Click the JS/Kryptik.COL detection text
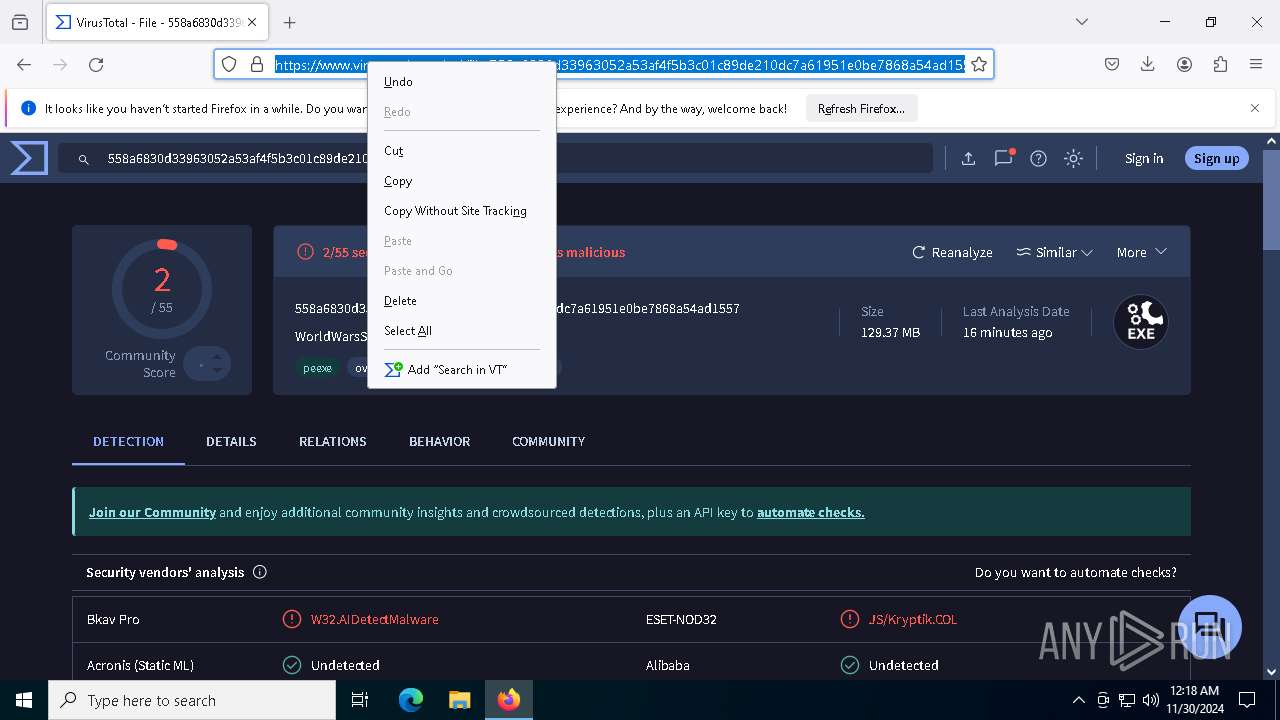This screenshot has height=720, width=1280. click(x=912, y=619)
